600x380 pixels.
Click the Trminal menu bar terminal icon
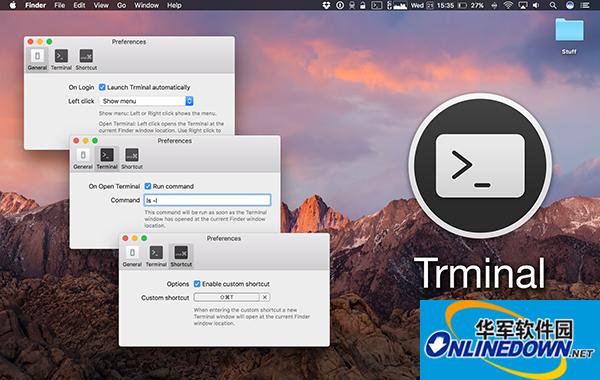pos(377,5)
